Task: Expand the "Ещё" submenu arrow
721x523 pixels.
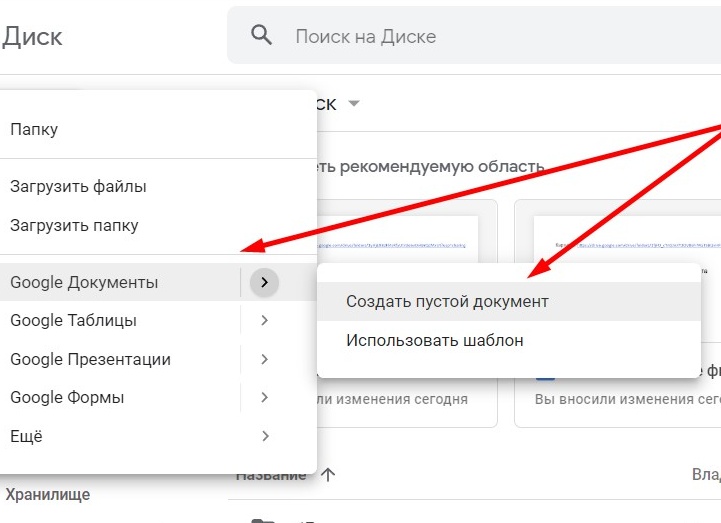Action: (265, 436)
